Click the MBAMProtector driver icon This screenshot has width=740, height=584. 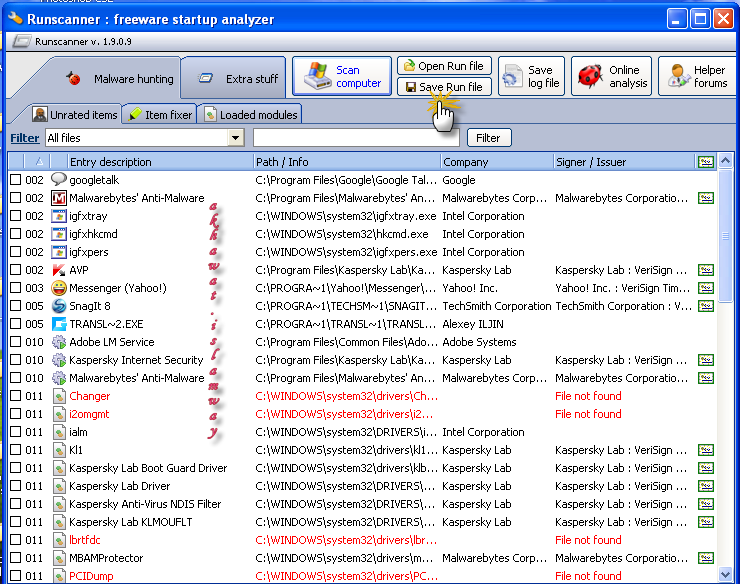click(x=59, y=558)
